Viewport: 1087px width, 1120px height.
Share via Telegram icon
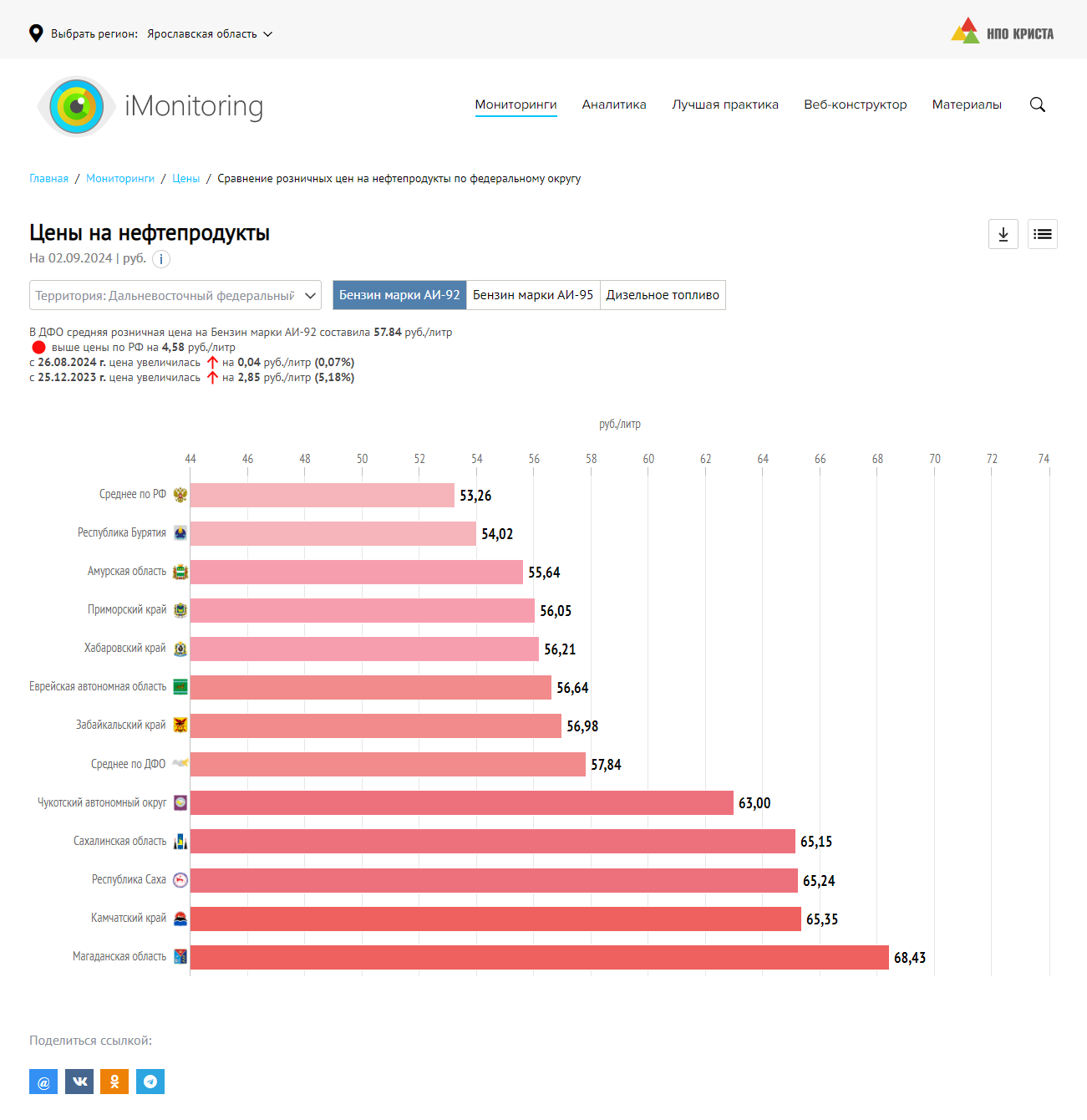[x=150, y=1082]
